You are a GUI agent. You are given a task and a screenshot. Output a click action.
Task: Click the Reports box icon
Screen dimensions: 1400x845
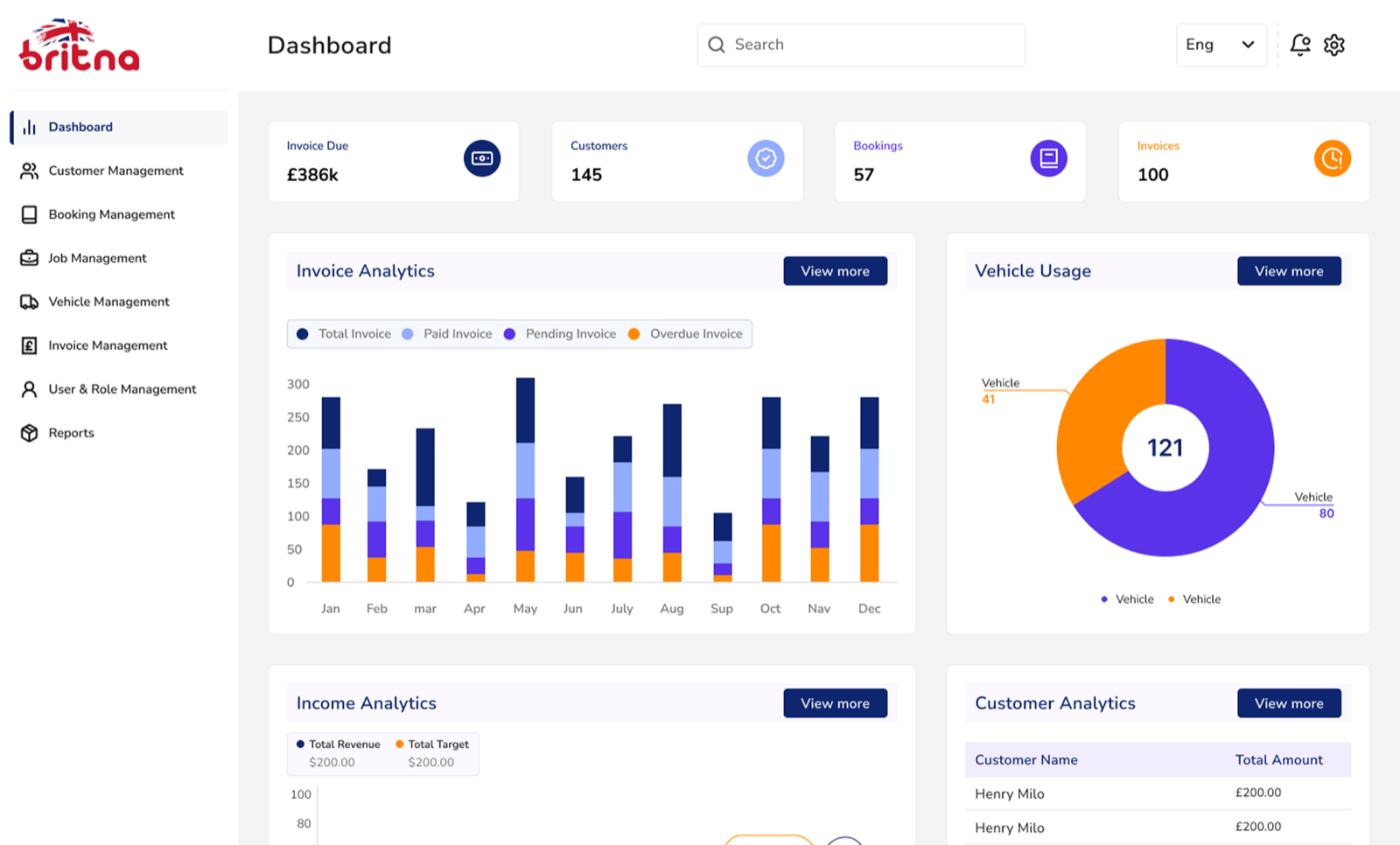29,433
